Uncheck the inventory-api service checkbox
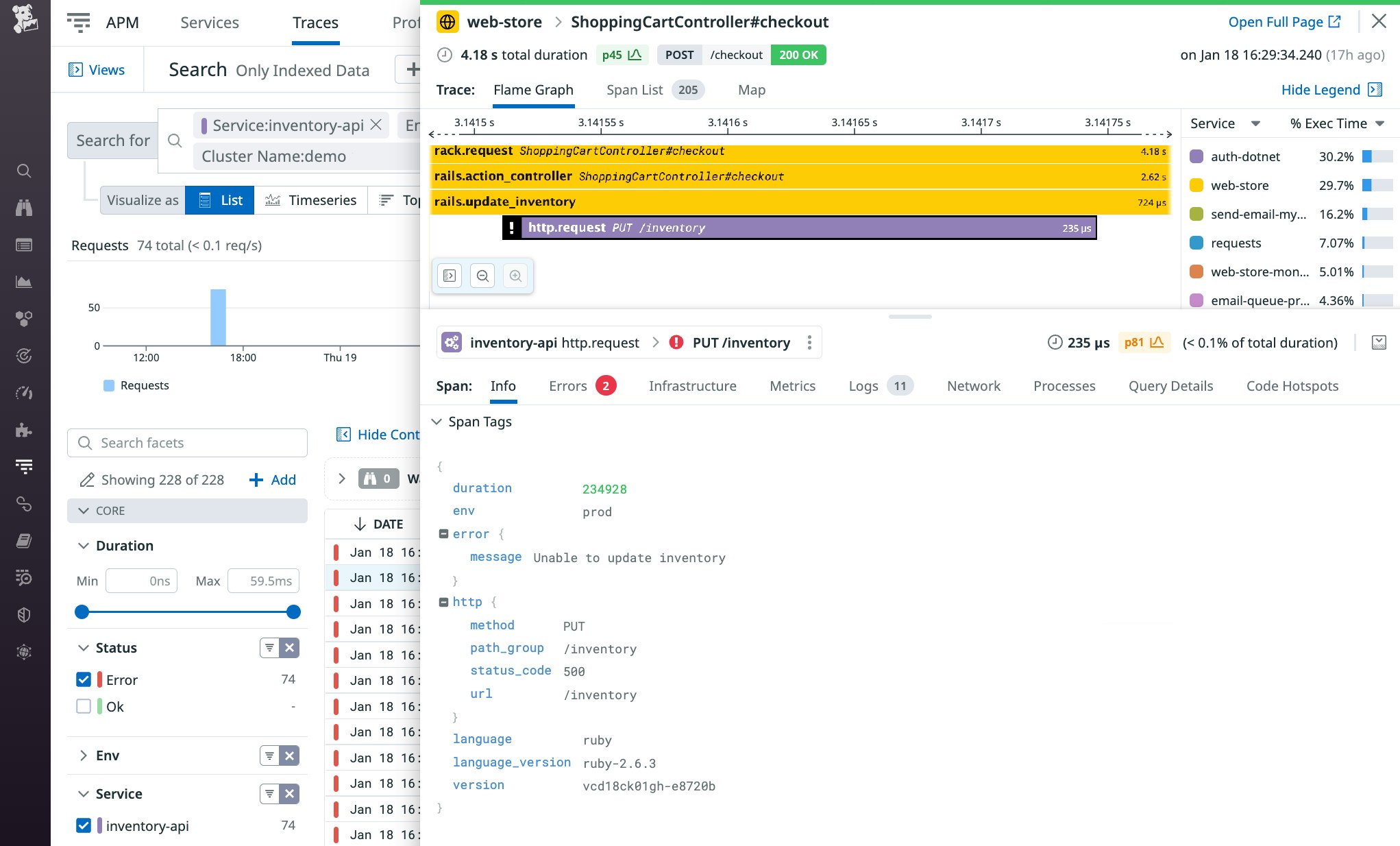This screenshot has width=1400, height=846. [x=84, y=825]
